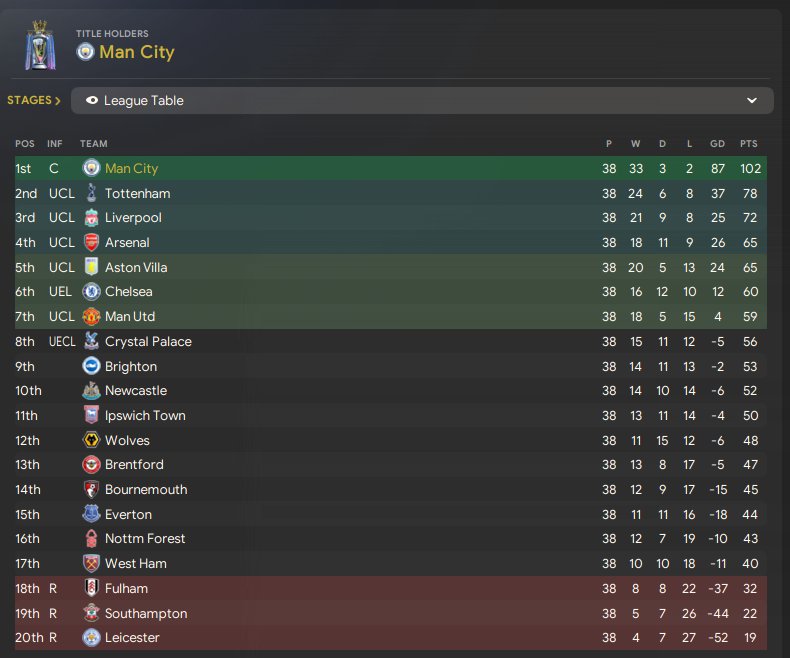Open the Aston Villa team link
Viewport: 790px width, 658px height.
[136, 267]
